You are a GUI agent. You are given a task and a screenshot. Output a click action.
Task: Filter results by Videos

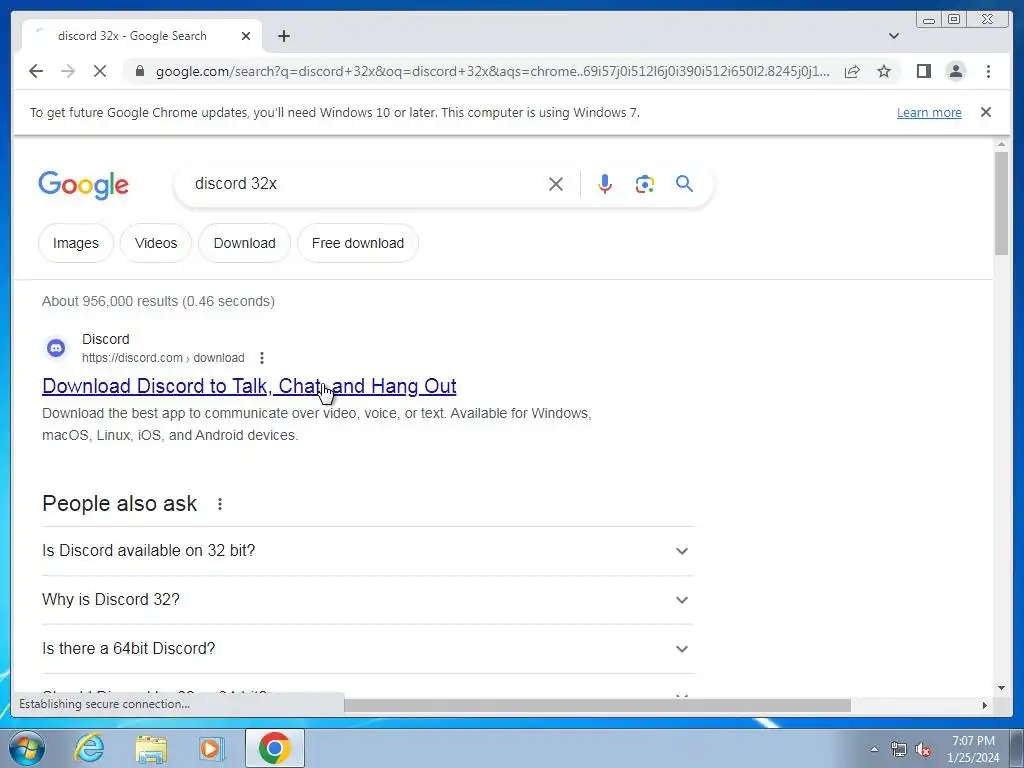click(156, 243)
